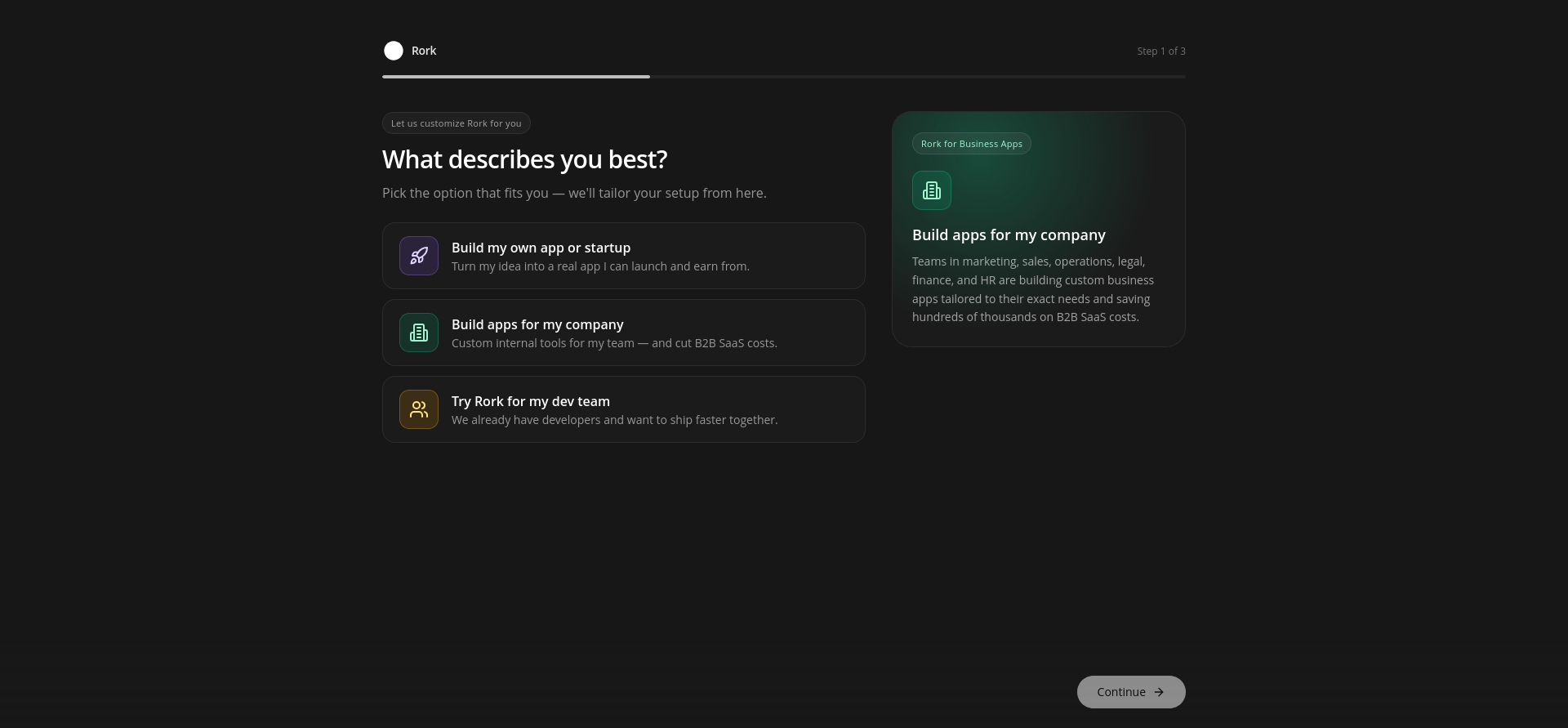The height and width of the screenshot is (728, 1568).
Task: Click We already have developers description
Action: click(x=614, y=420)
